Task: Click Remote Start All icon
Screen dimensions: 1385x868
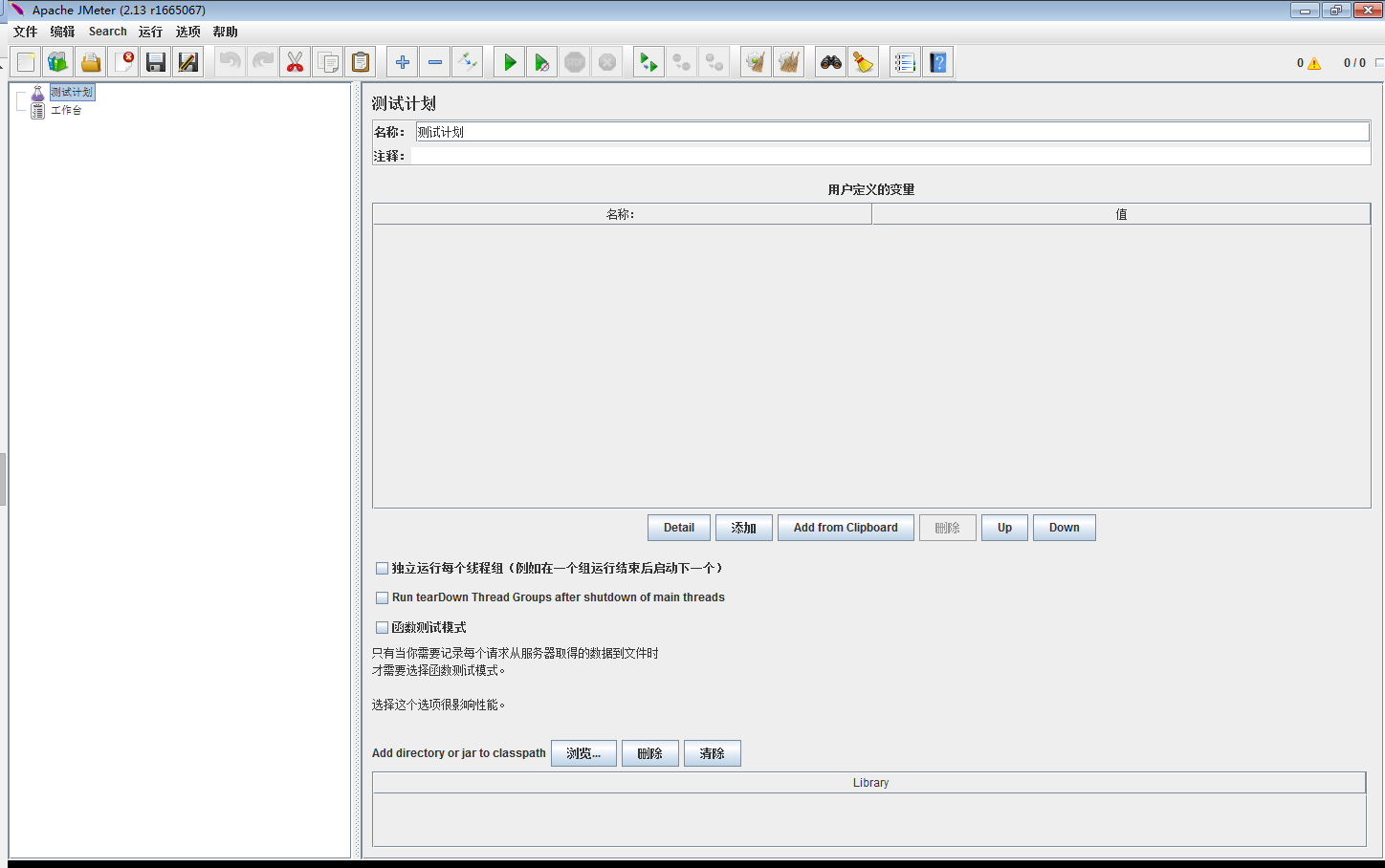Action: coord(649,62)
